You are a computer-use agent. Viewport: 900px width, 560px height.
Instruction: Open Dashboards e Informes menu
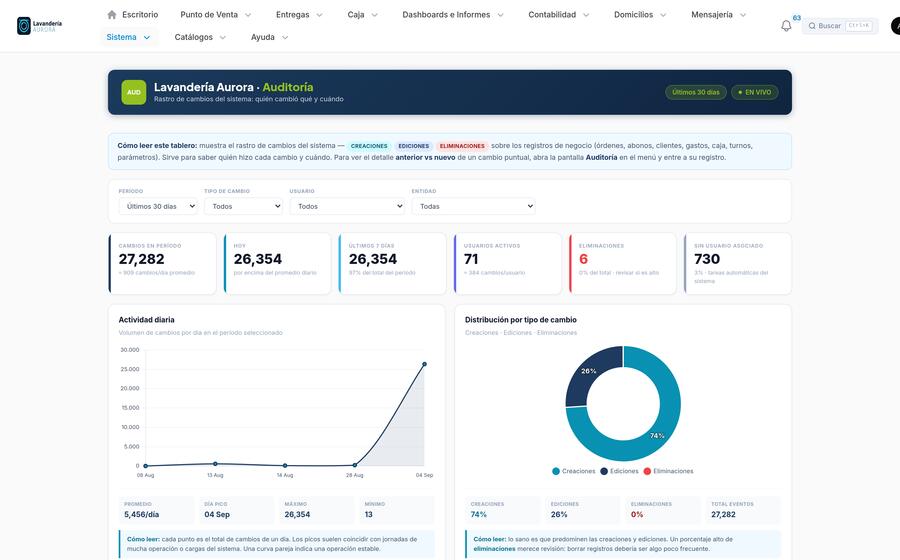(x=453, y=14)
